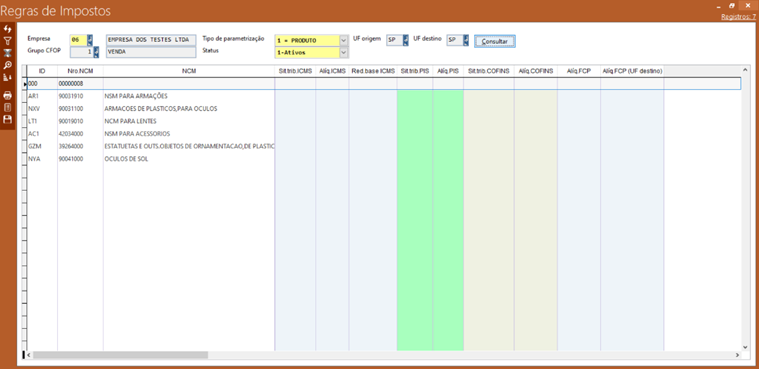Select the magnifier search icon
Viewport: 759px width, 369px height.
pyautogui.click(x=7, y=65)
